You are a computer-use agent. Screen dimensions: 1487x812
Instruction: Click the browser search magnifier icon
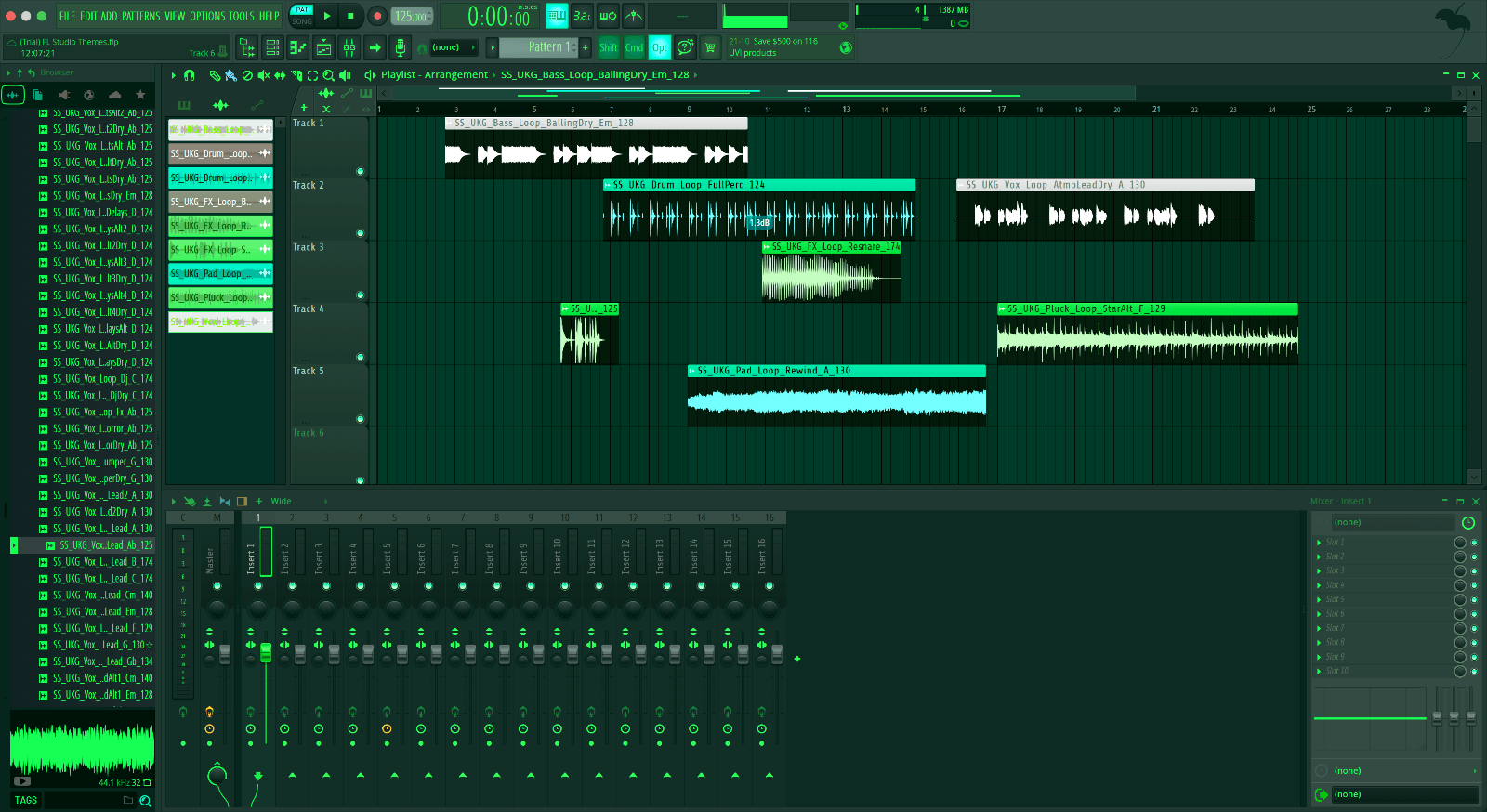pos(145,801)
